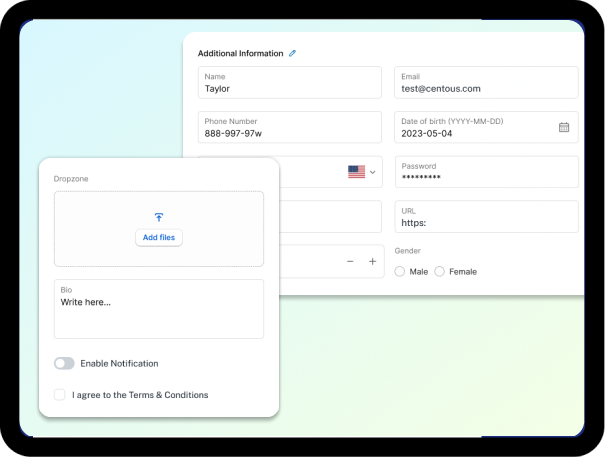Click the Dropzone label text
605x457 pixels.
point(71,179)
